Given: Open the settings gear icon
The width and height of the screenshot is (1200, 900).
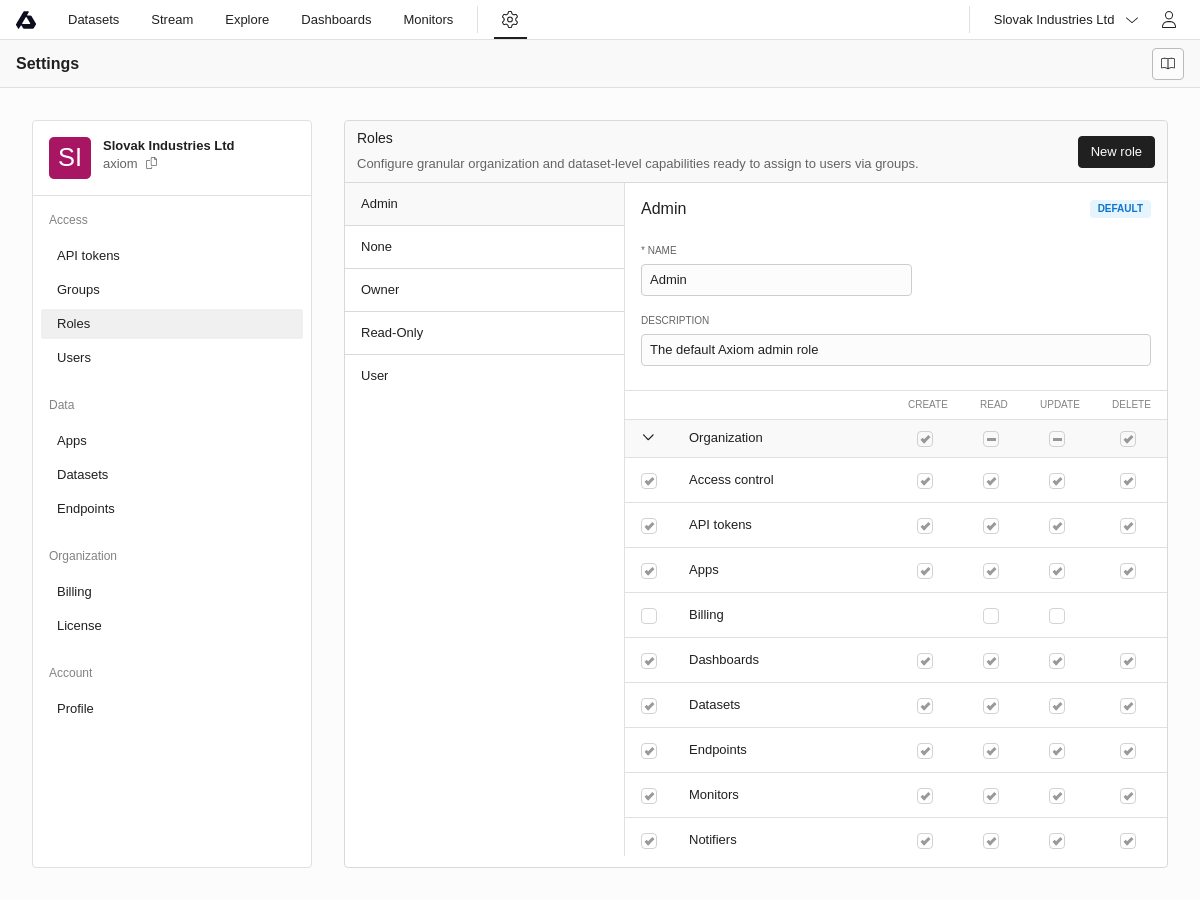Looking at the screenshot, I should 510,19.
